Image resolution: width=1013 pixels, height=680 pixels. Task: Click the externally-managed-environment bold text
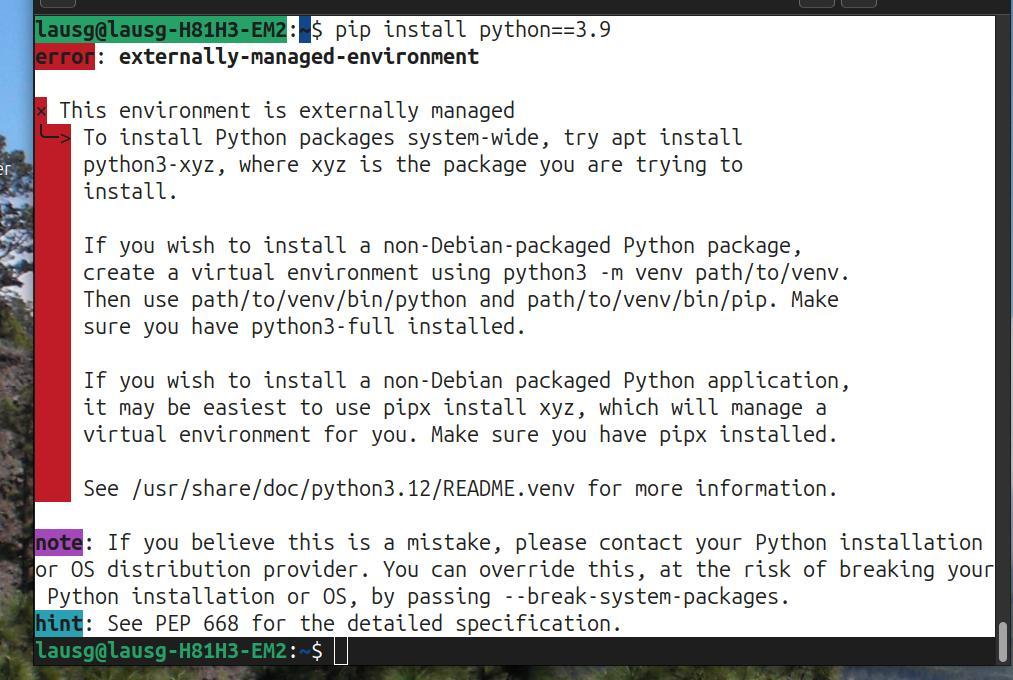coord(298,57)
